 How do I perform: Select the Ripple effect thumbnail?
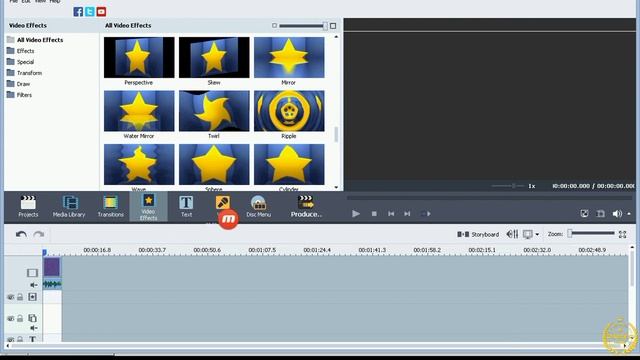tap(289, 111)
